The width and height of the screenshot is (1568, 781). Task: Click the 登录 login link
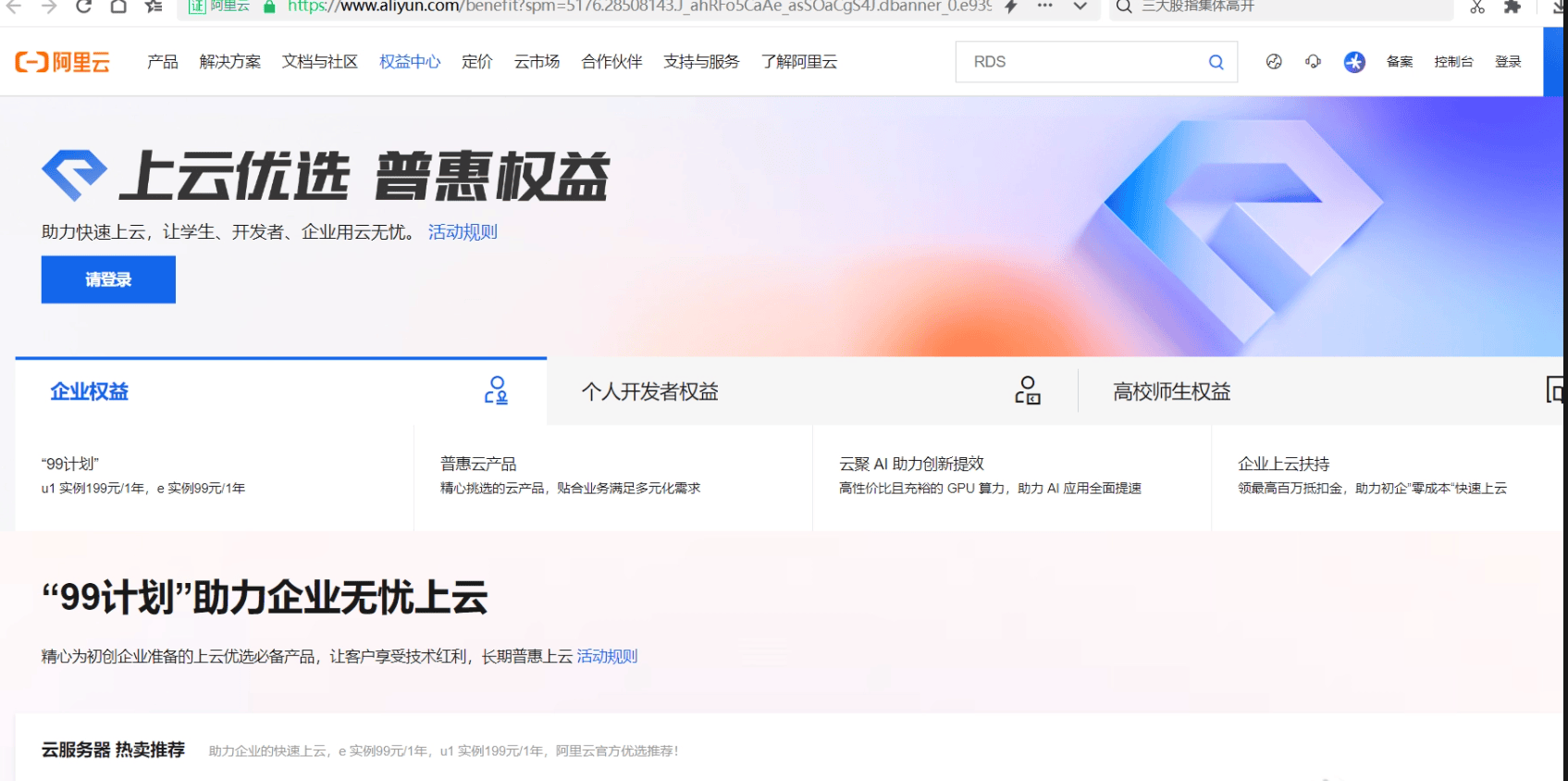pos(1508,62)
